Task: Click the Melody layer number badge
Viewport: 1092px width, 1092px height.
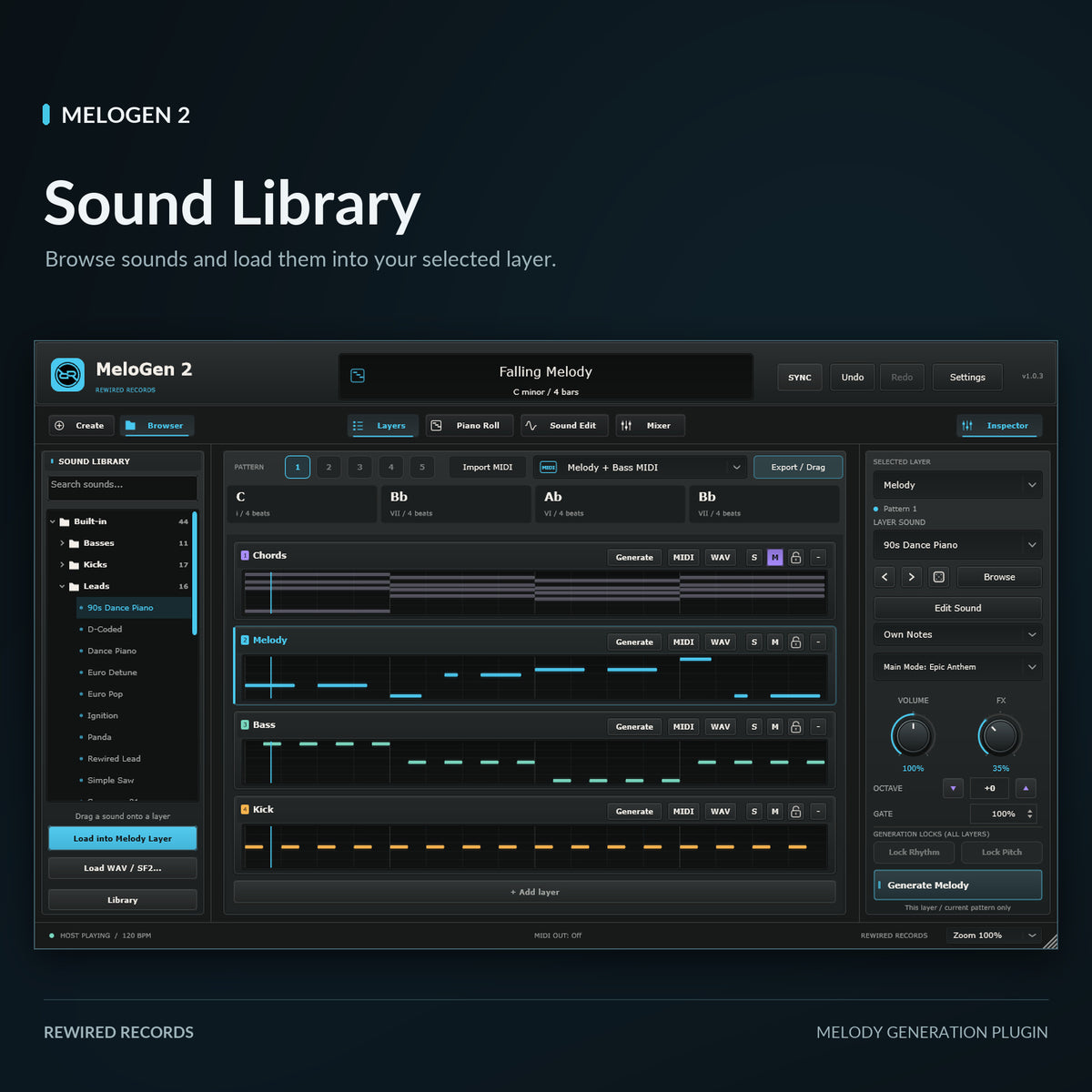Action: coord(245,640)
